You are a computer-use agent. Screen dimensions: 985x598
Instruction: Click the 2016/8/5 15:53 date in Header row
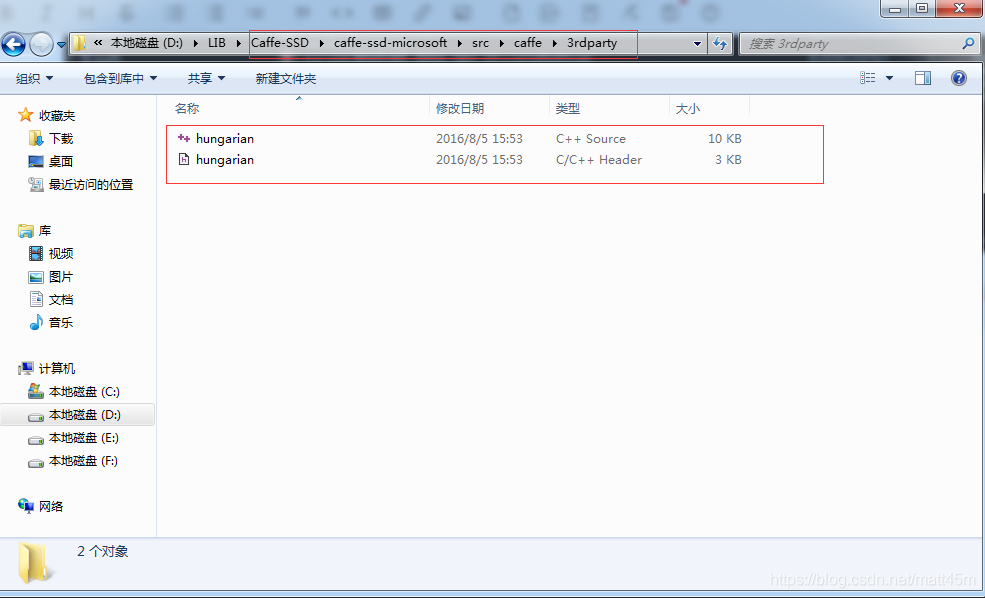tap(479, 160)
